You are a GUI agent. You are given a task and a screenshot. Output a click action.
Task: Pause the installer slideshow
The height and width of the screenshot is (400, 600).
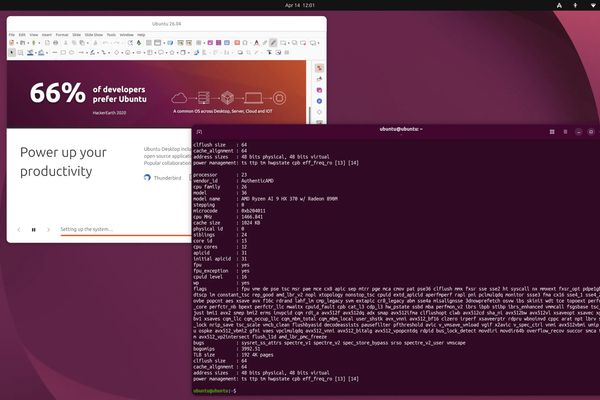click(x=34, y=230)
